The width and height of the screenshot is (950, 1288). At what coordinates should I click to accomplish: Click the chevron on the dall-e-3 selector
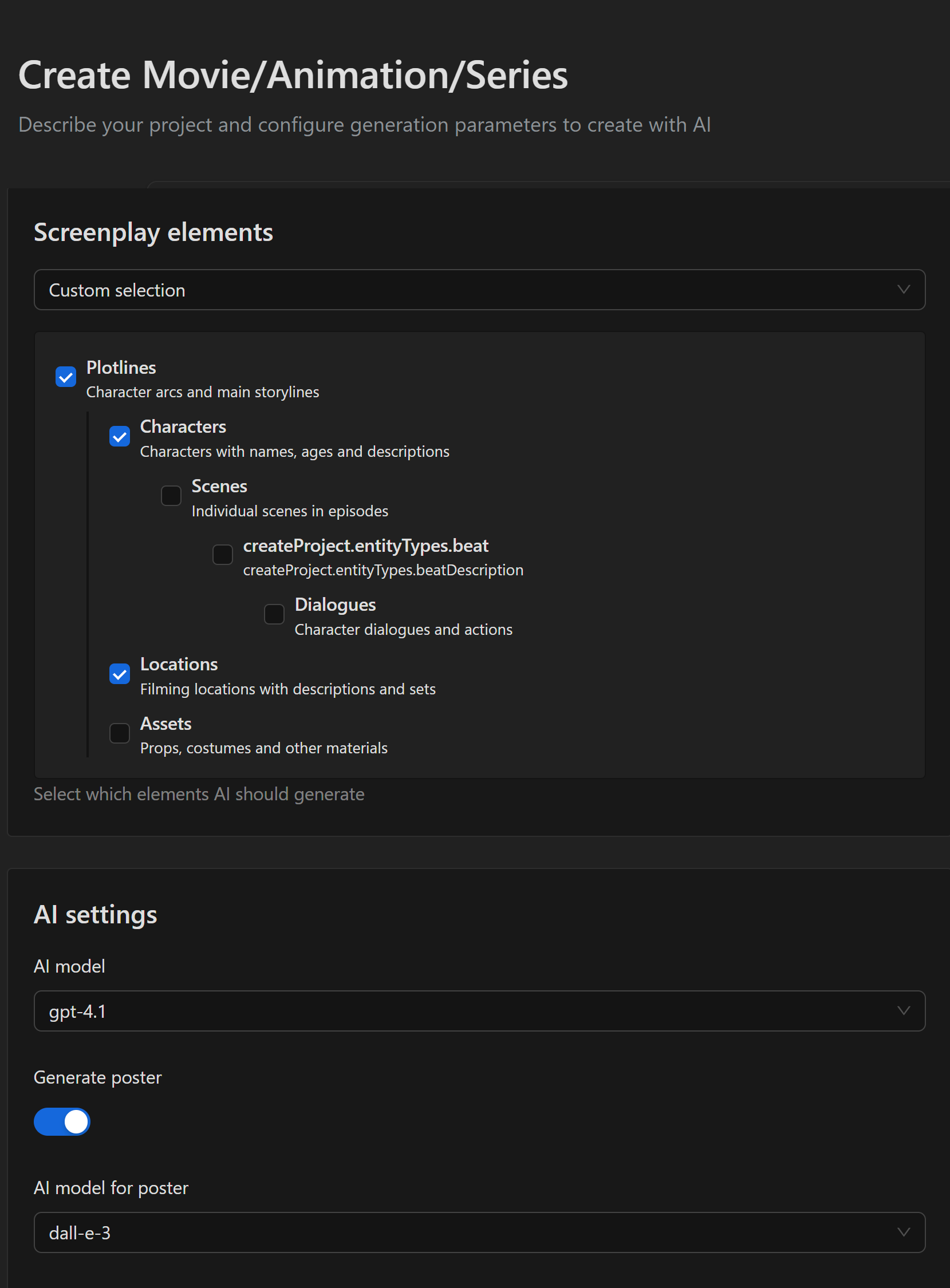[x=903, y=1232]
